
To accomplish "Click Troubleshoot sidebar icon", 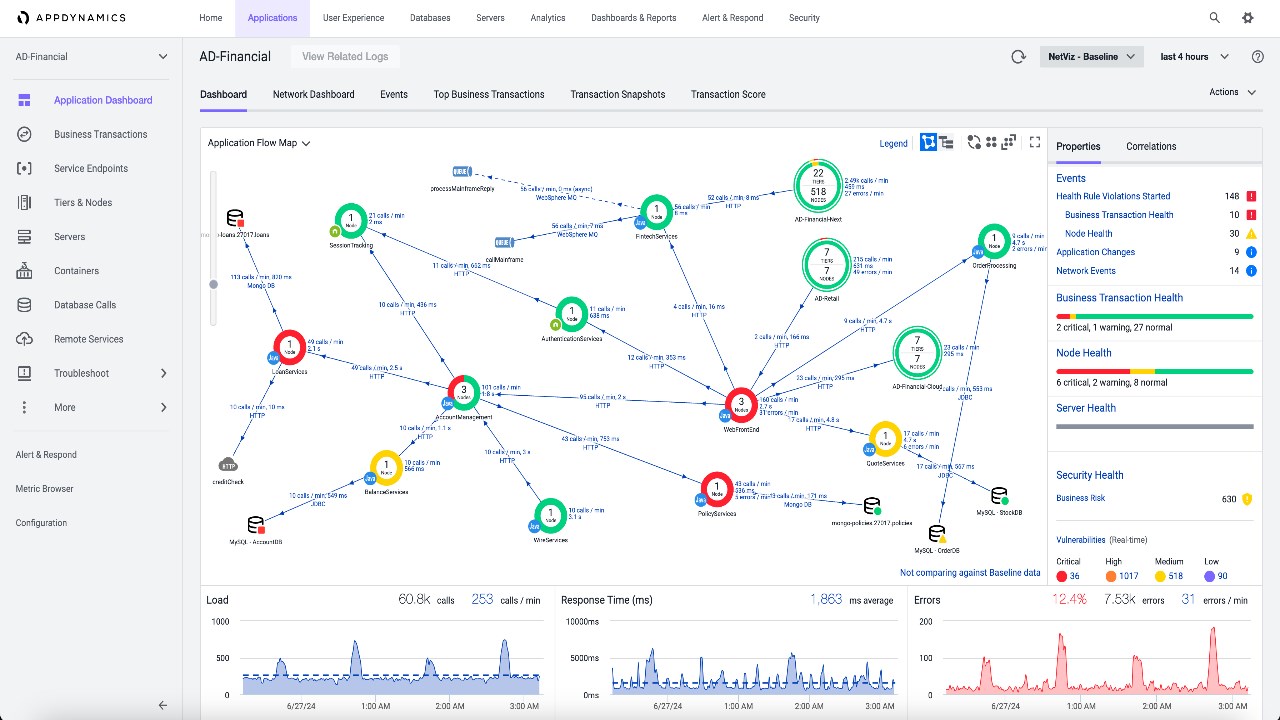I will (x=25, y=373).
